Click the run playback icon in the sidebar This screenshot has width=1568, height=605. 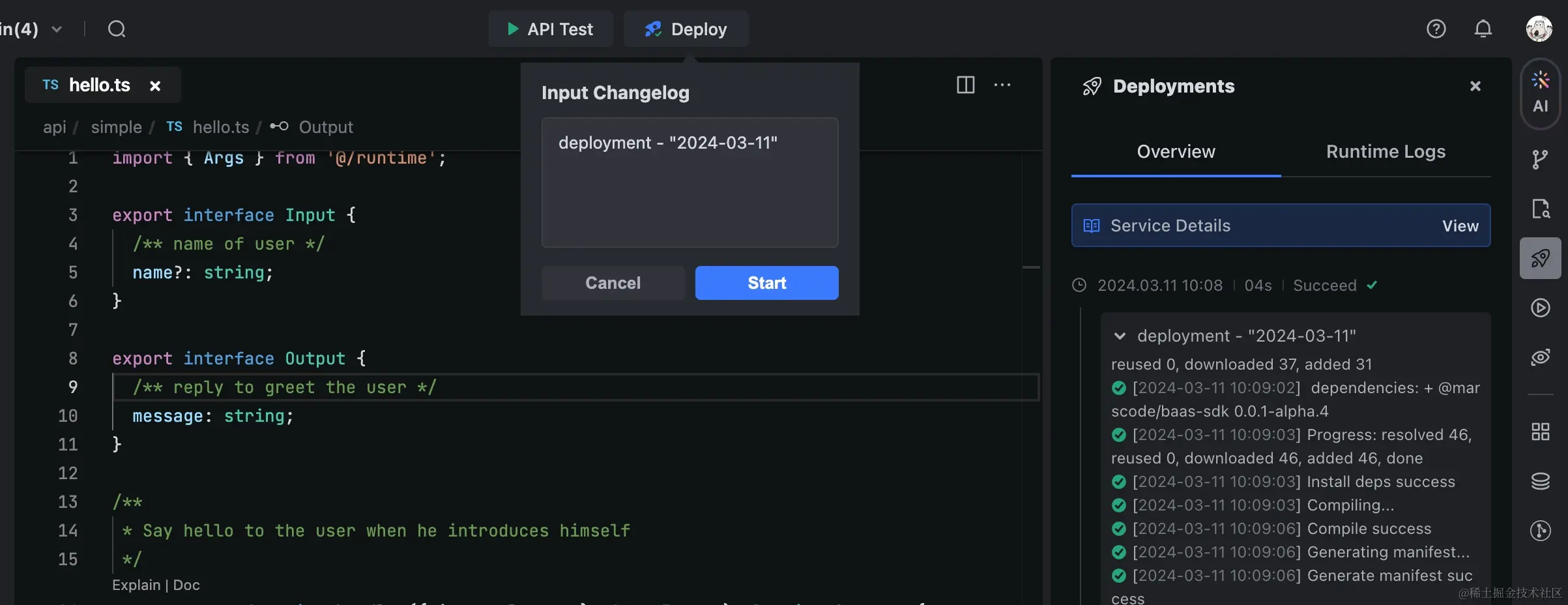pyautogui.click(x=1540, y=308)
